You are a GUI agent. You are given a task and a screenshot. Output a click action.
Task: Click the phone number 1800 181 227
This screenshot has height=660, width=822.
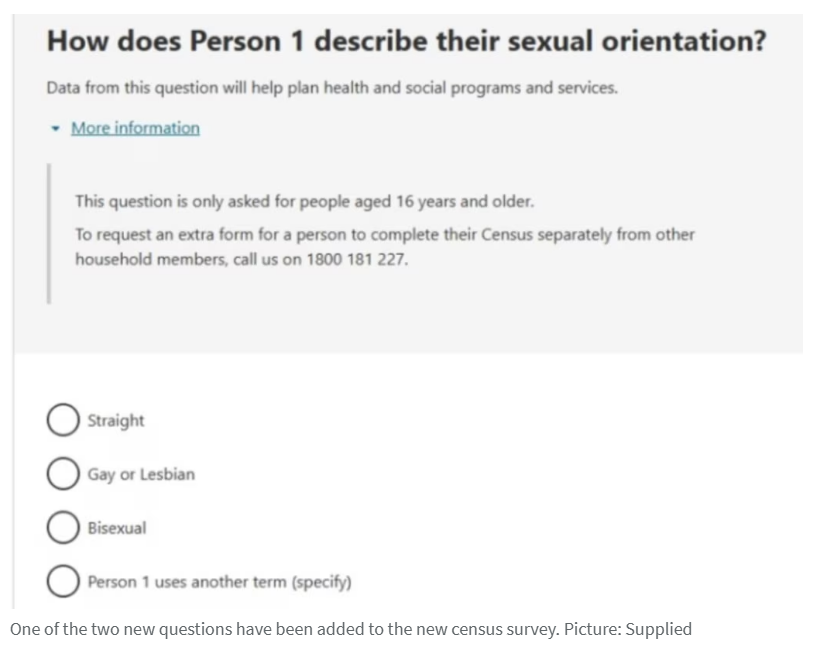pyautogui.click(x=358, y=259)
